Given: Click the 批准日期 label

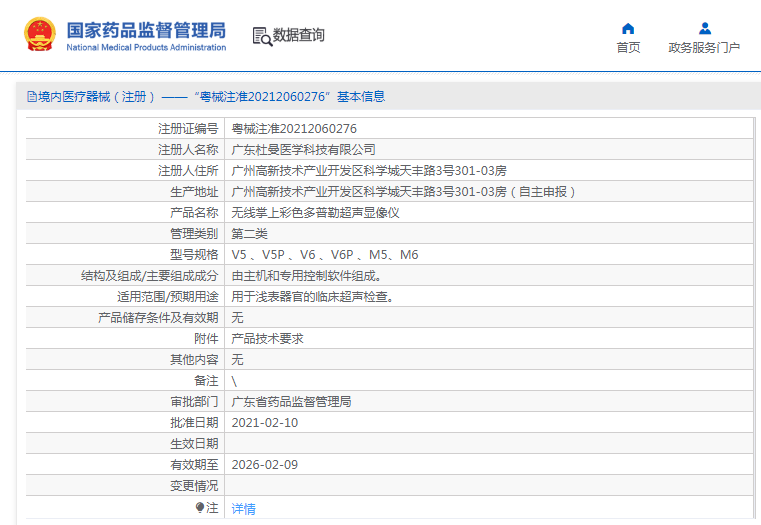Looking at the screenshot, I should coord(194,423).
